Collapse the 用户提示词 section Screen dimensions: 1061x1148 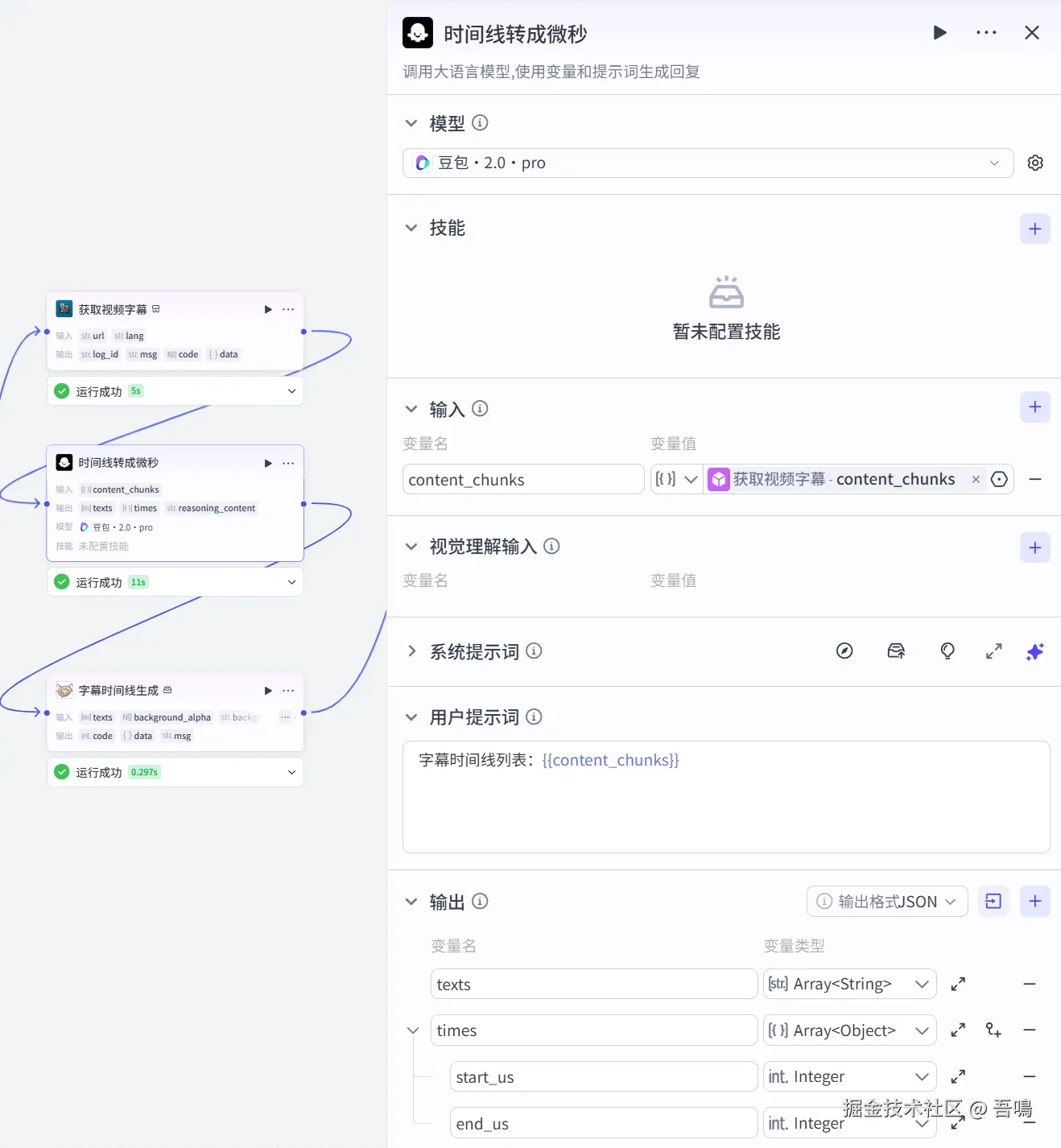coord(411,717)
